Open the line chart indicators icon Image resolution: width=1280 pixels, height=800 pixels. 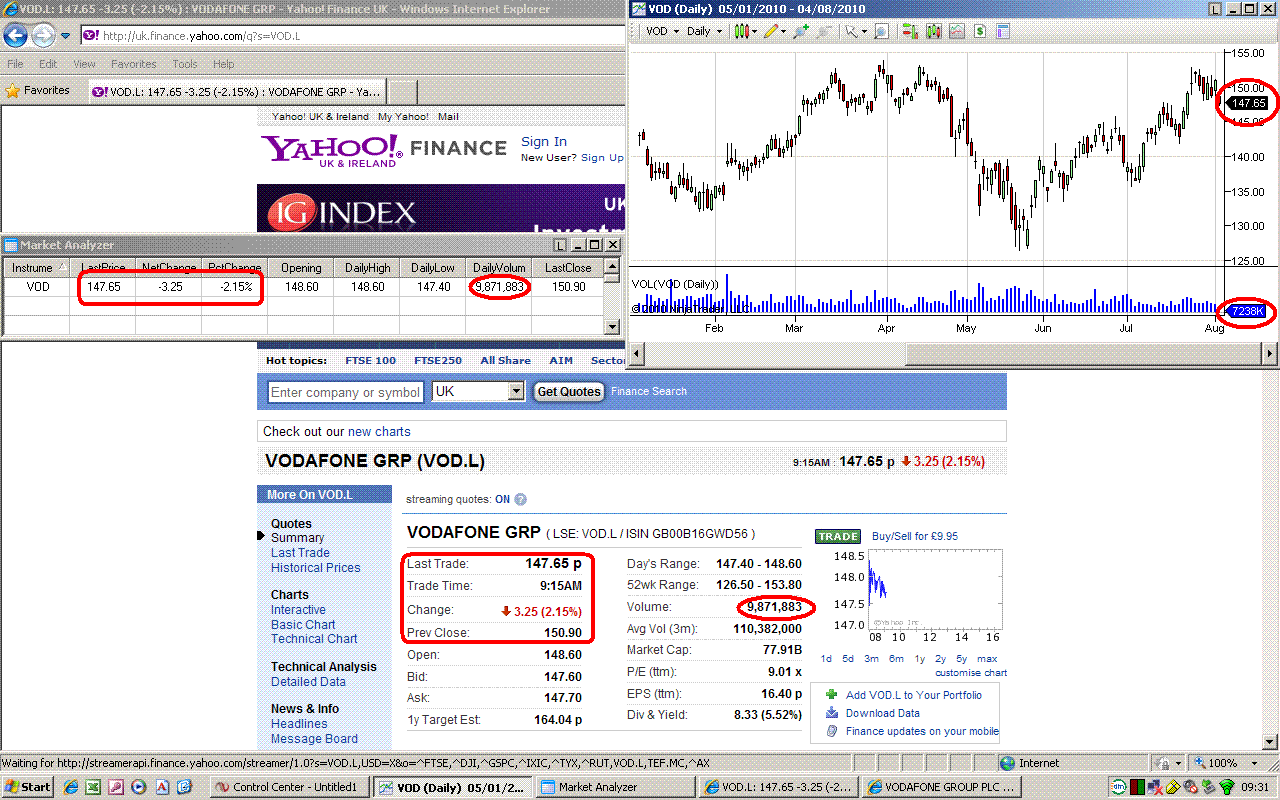coord(957,31)
